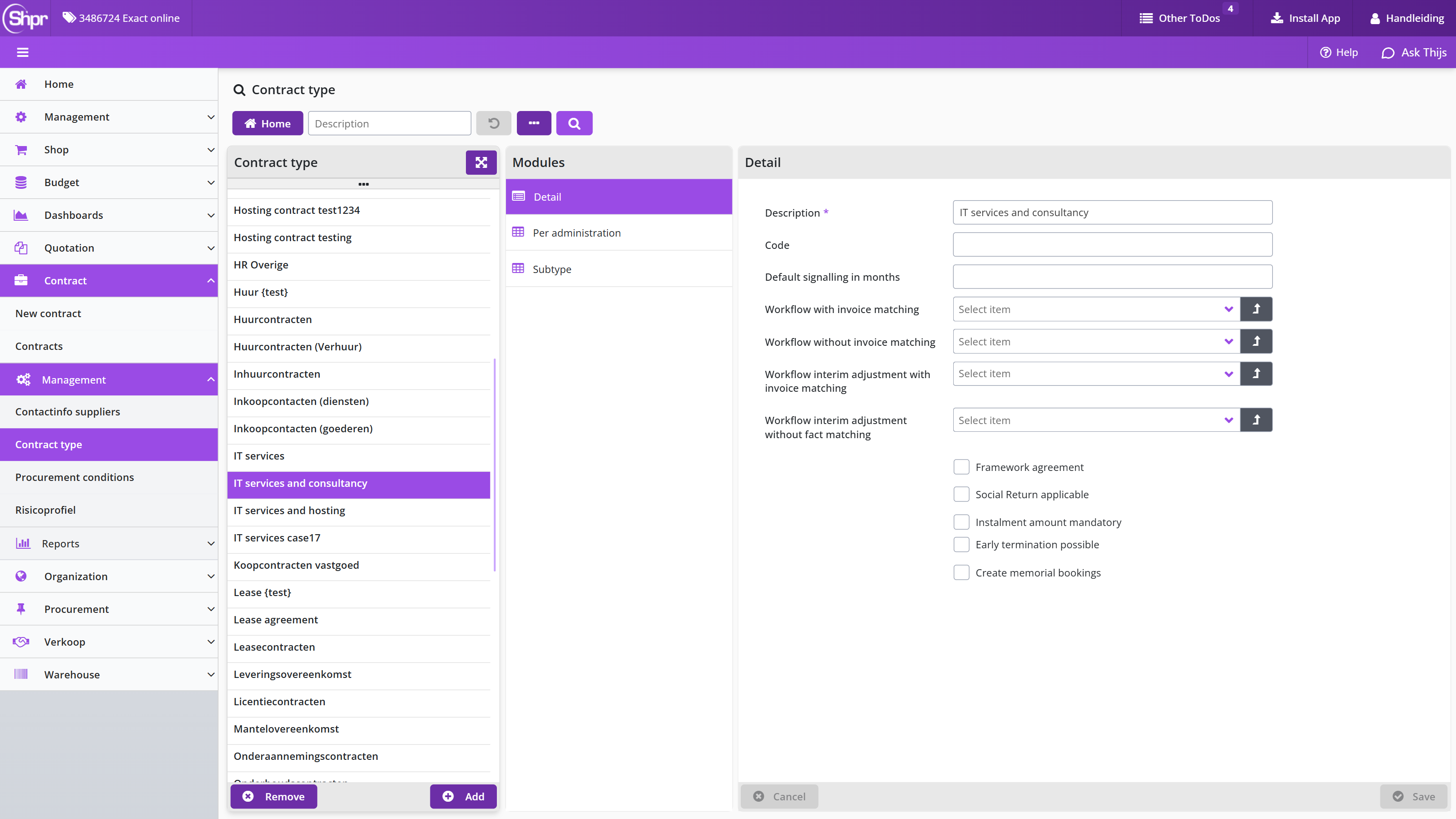1456x819 pixels.
Task: Click the reset search arrow icon
Action: (493, 123)
